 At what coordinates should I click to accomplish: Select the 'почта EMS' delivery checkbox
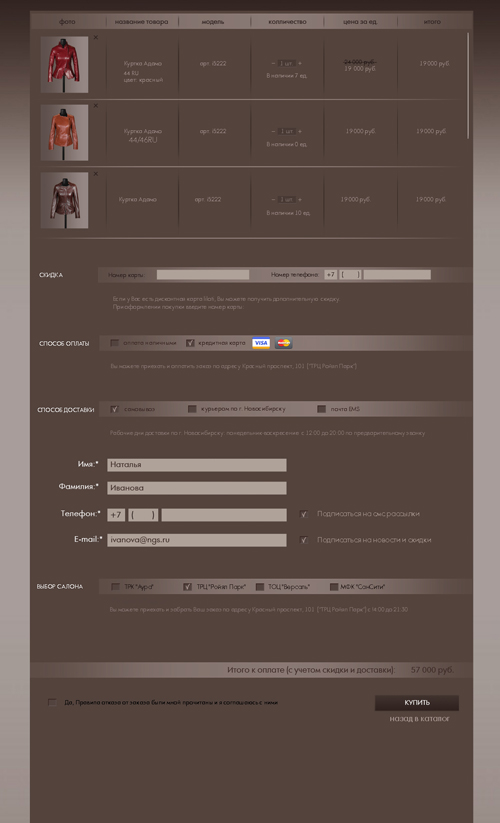(322, 409)
